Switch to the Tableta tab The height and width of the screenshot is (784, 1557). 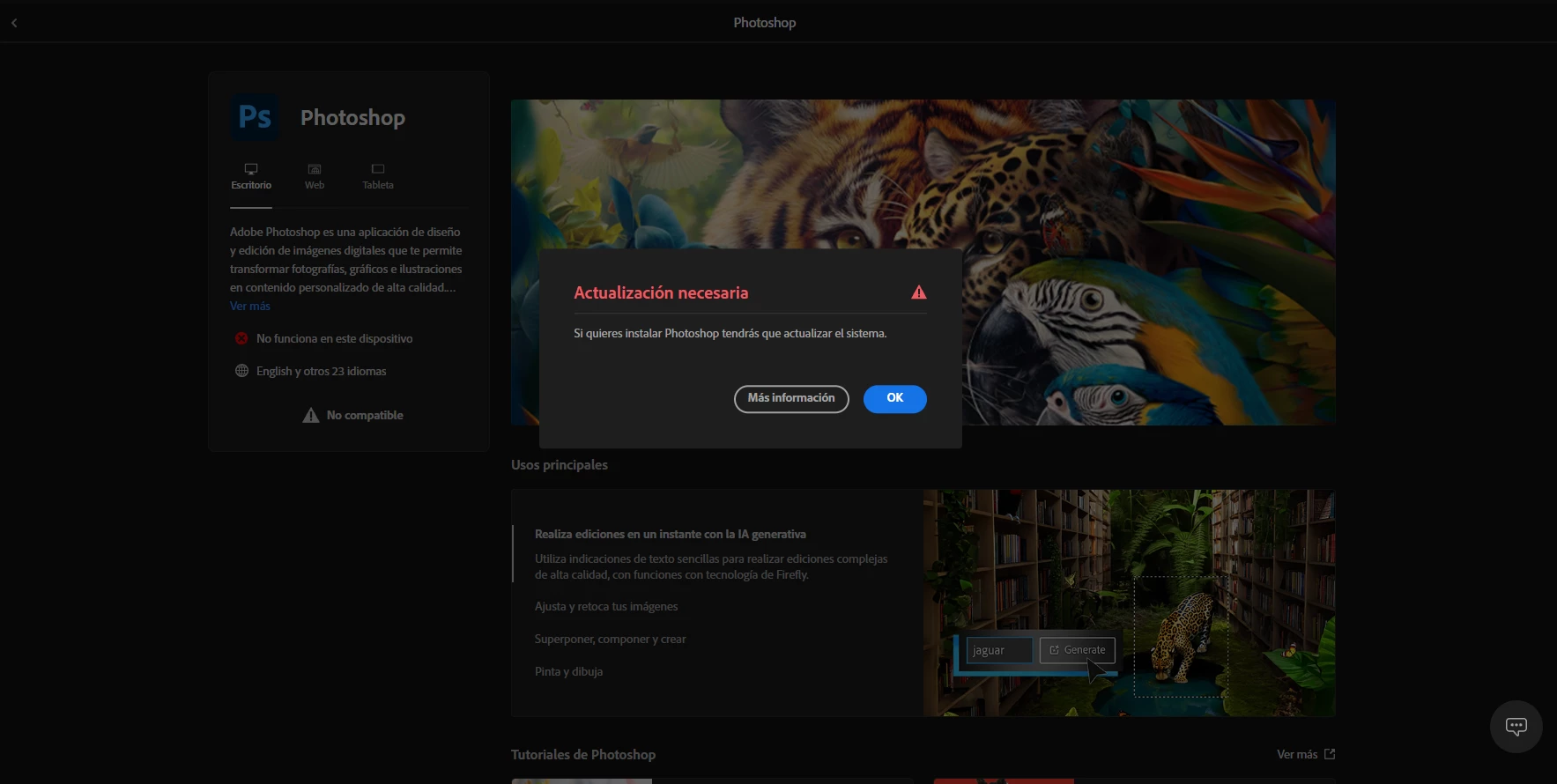tap(378, 177)
